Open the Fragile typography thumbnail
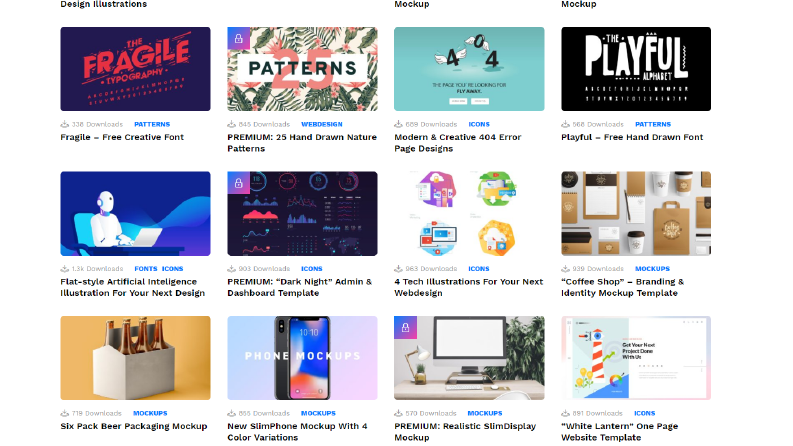 tap(135, 69)
